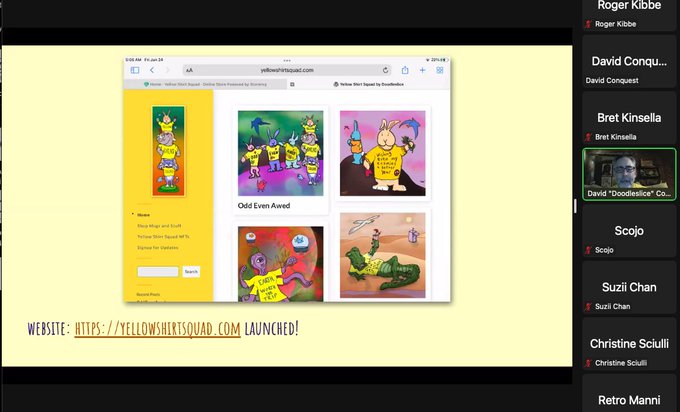This screenshot has width=680, height=412.
Task: Click Scojo's muted microphone icon
Action: pyautogui.click(x=588, y=250)
